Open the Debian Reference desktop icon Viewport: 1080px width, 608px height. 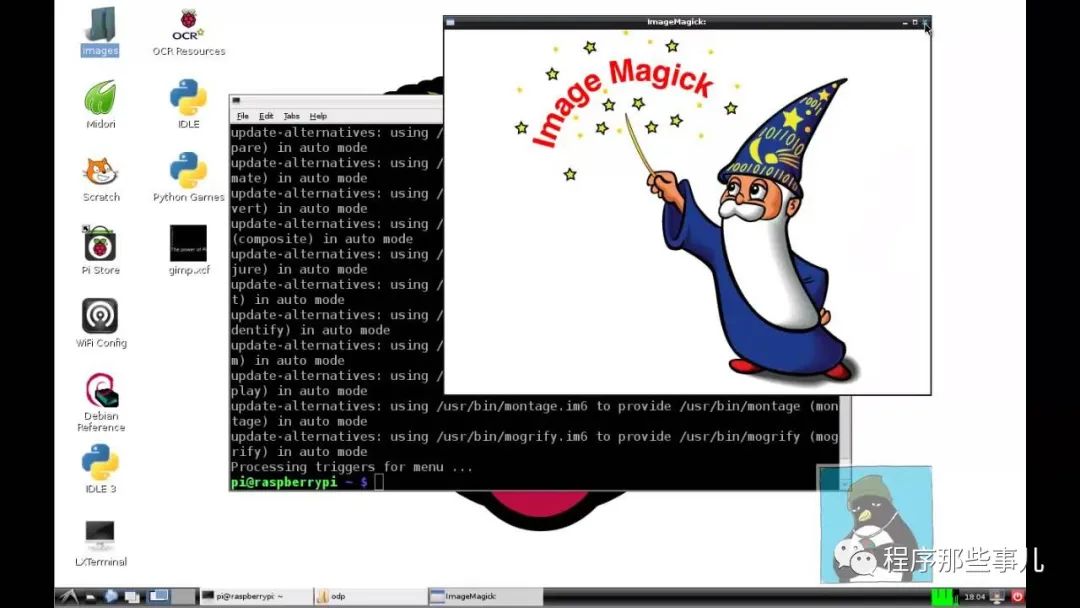click(x=101, y=402)
